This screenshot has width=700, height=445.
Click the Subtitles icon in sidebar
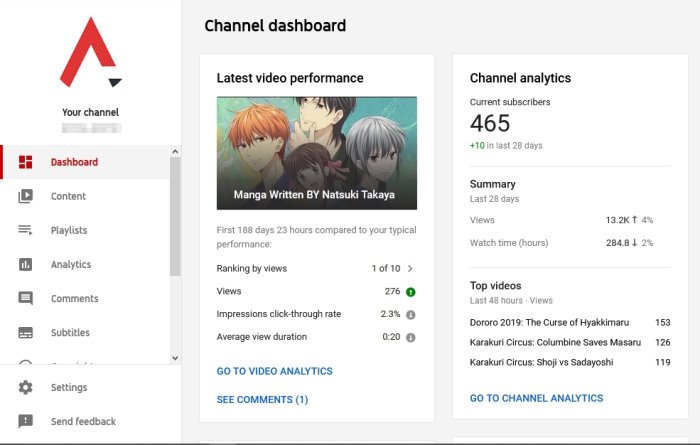(x=25, y=333)
